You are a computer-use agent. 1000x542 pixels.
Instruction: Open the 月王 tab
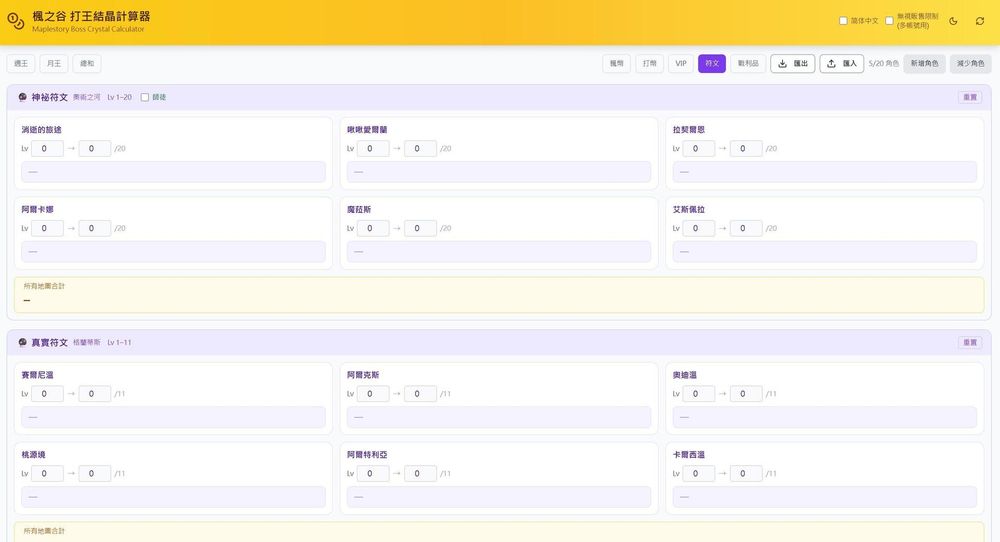click(54, 64)
